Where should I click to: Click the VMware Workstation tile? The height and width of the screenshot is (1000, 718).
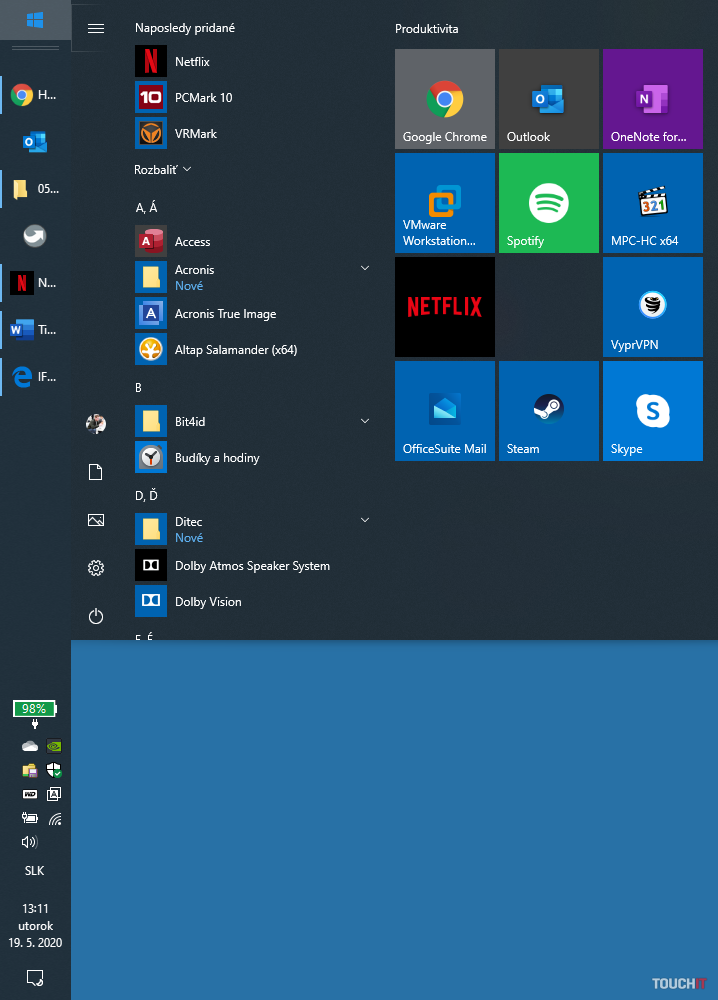coord(444,203)
